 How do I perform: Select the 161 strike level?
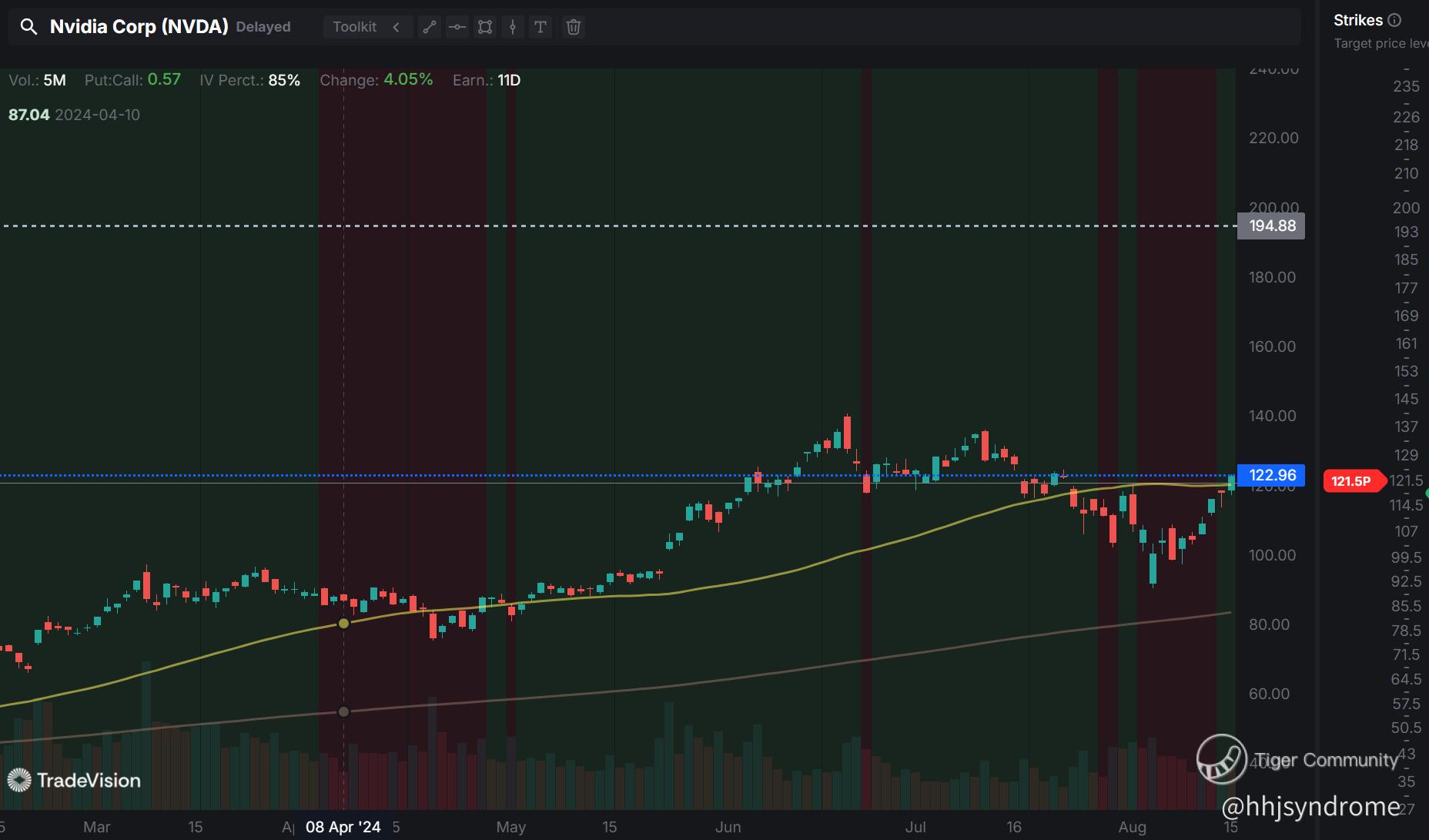point(1406,343)
